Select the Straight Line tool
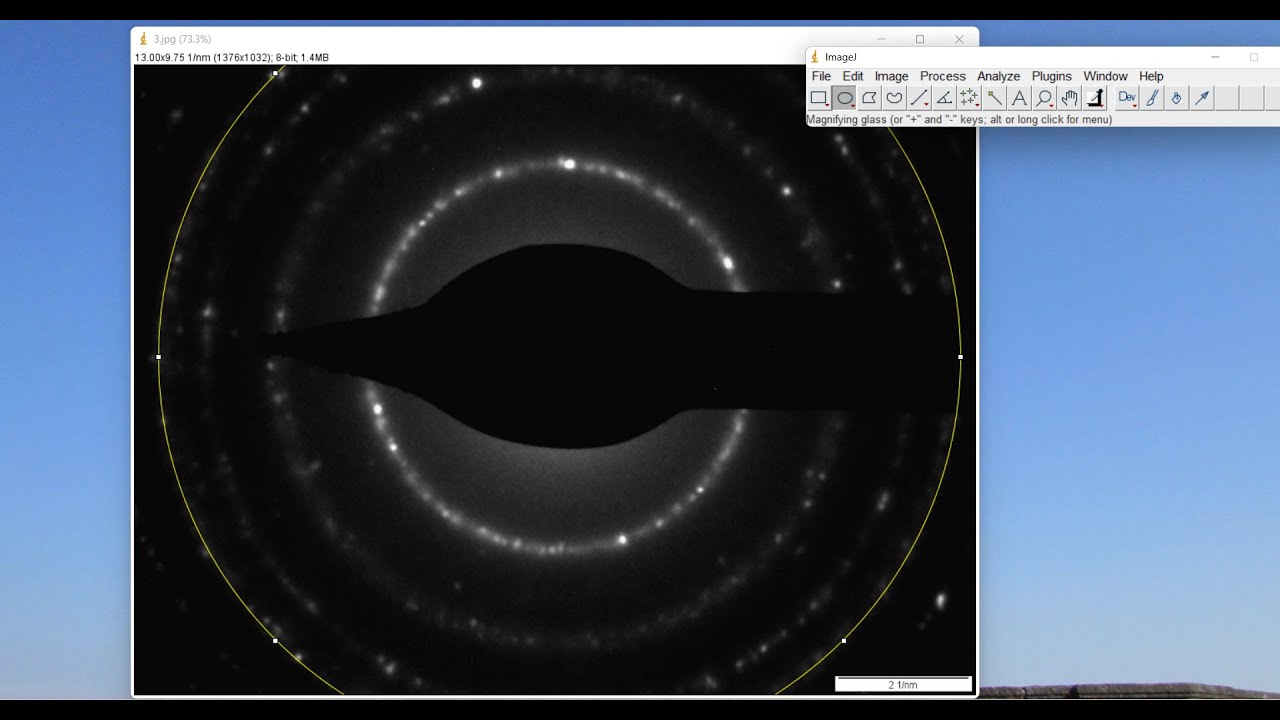Screen dimensions: 1280x720 (920, 98)
